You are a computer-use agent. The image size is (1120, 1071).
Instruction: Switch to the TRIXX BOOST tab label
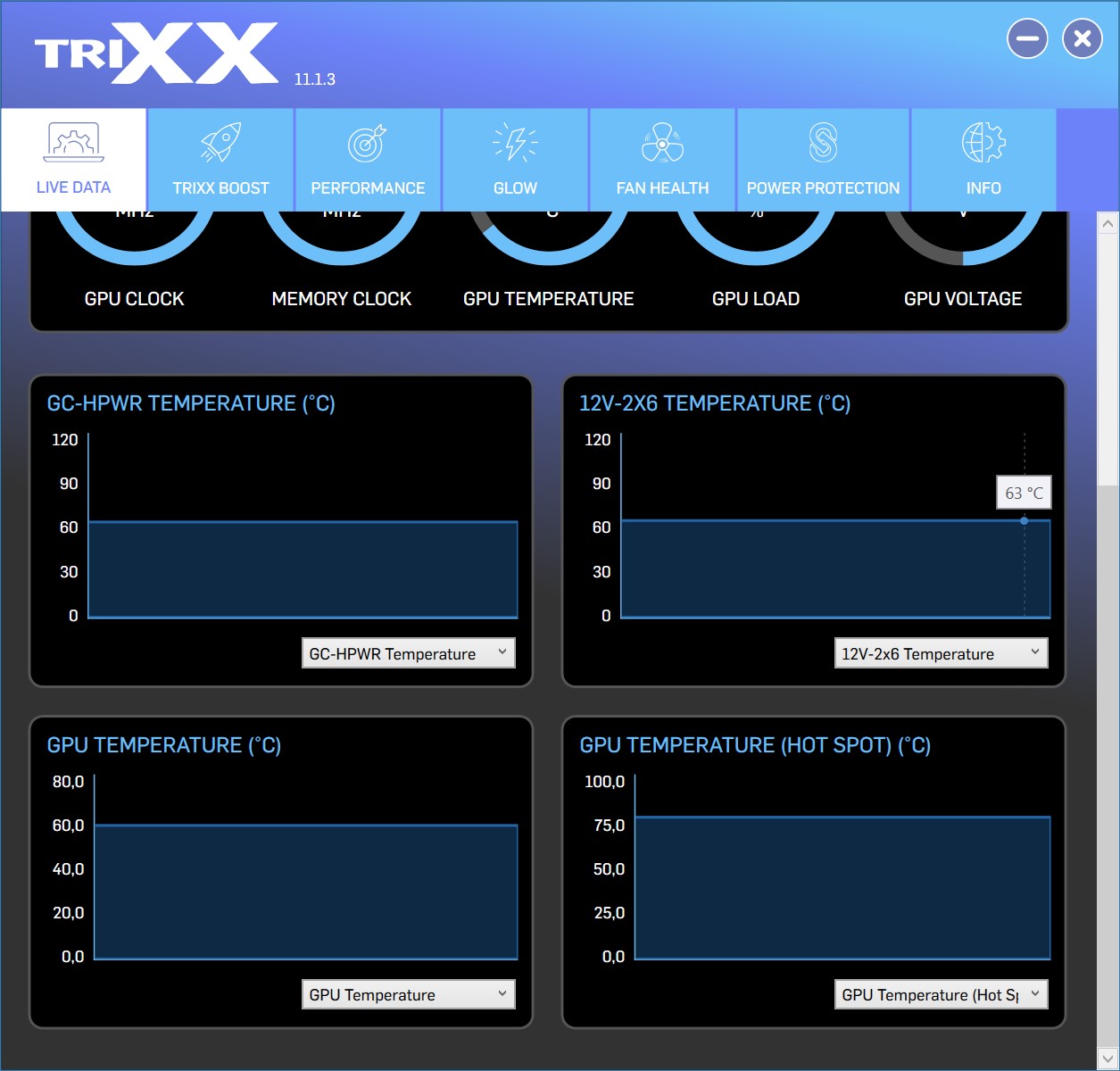point(220,188)
